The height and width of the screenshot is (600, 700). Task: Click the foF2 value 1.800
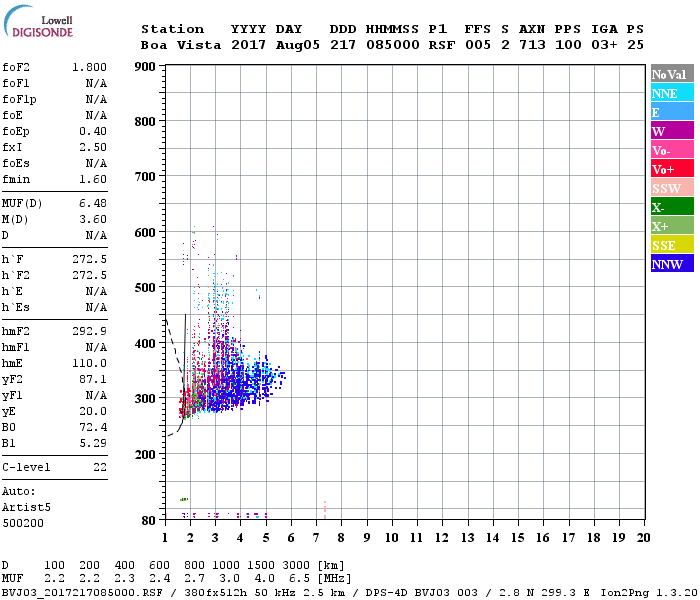90,66
